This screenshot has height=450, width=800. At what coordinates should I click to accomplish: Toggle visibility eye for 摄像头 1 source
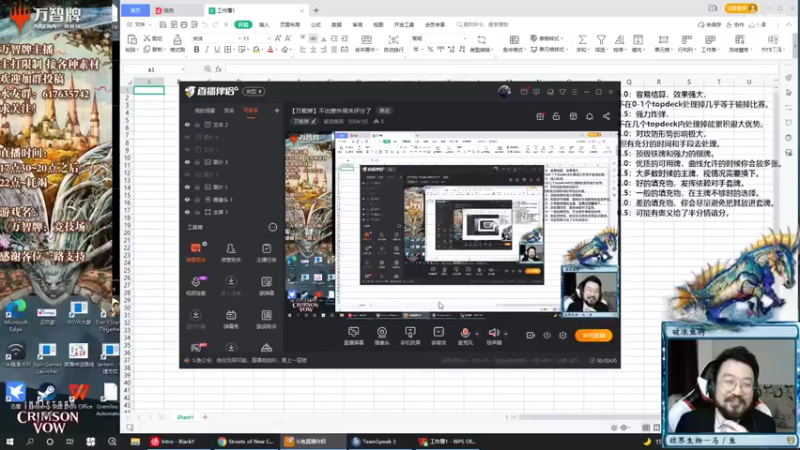(x=187, y=199)
